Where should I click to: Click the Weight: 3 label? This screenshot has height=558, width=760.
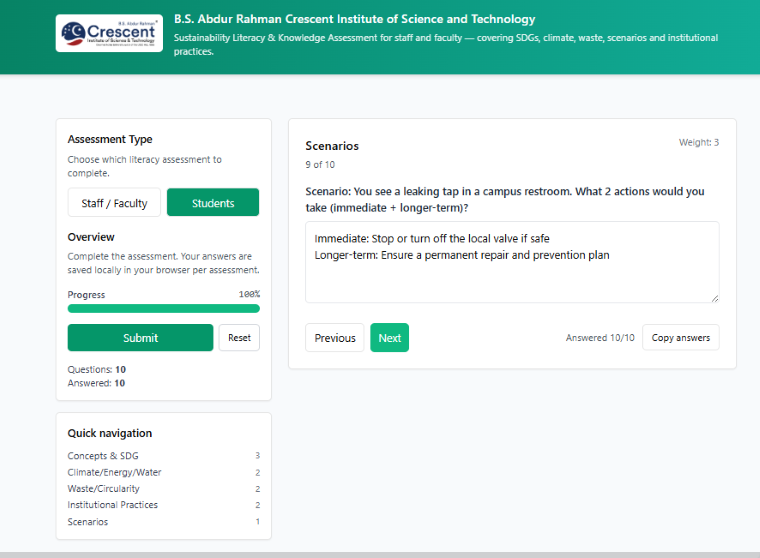pyautogui.click(x=698, y=142)
